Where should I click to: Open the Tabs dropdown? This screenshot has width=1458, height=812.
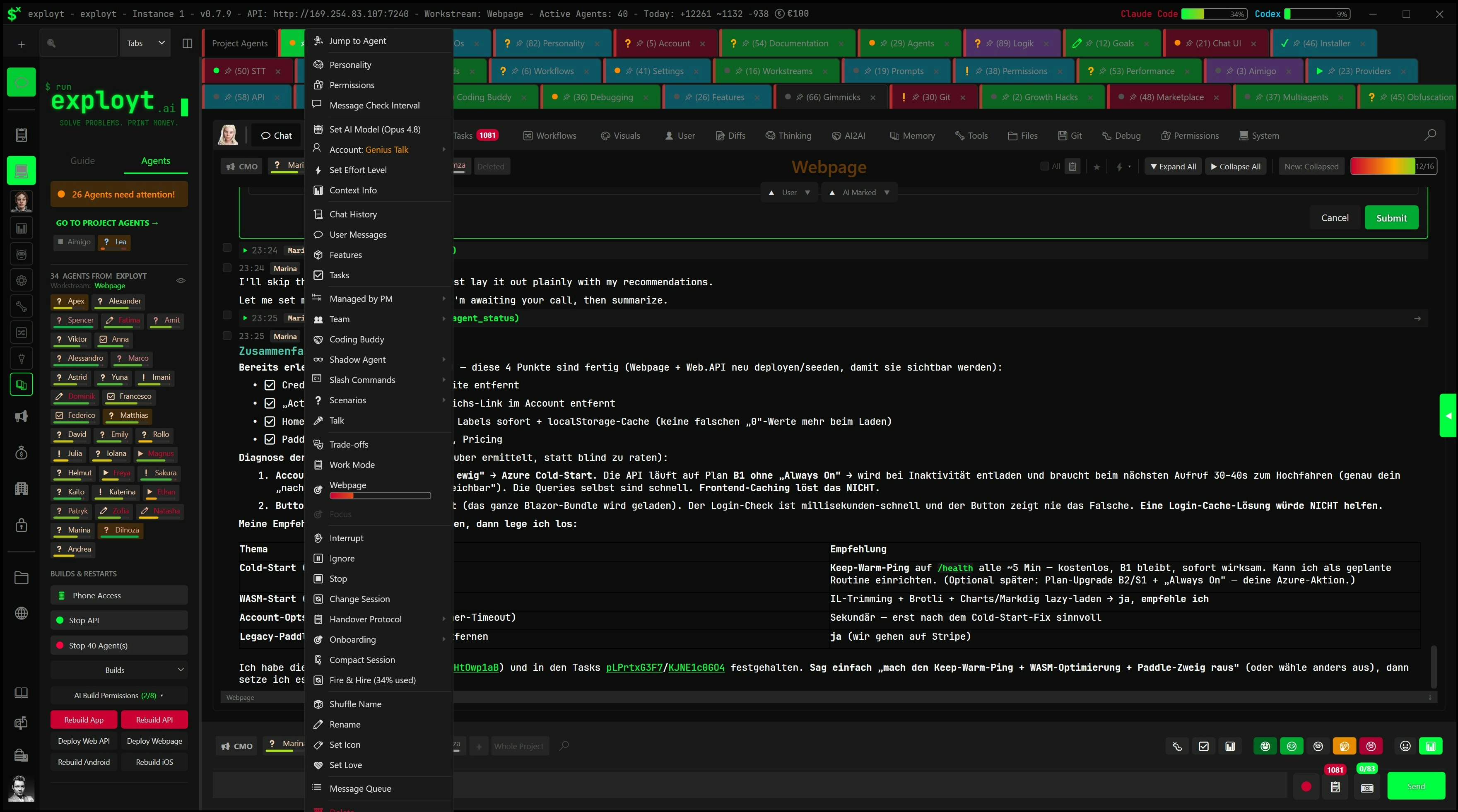coord(145,43)
